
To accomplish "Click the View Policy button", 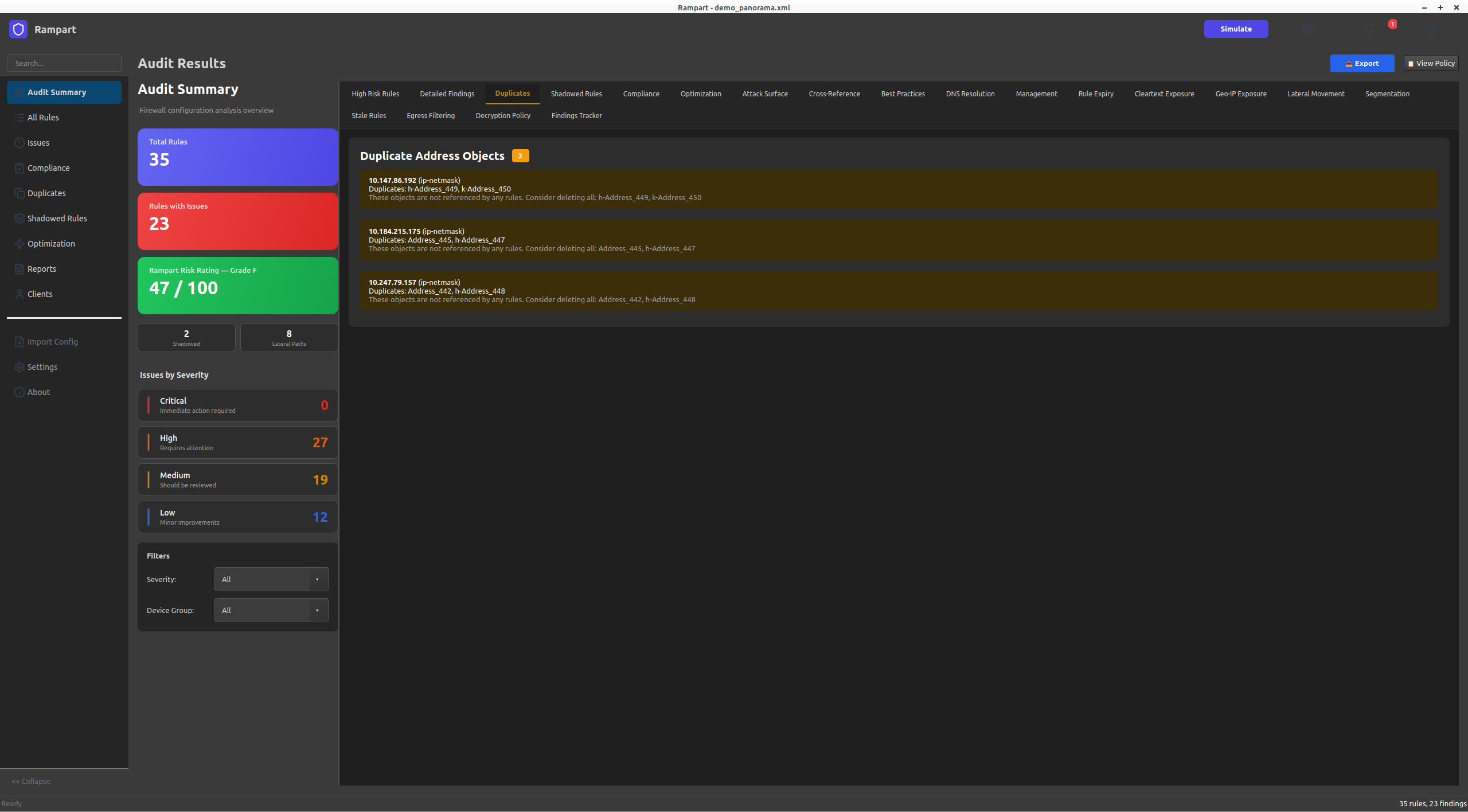I will tap(1431, 63).
